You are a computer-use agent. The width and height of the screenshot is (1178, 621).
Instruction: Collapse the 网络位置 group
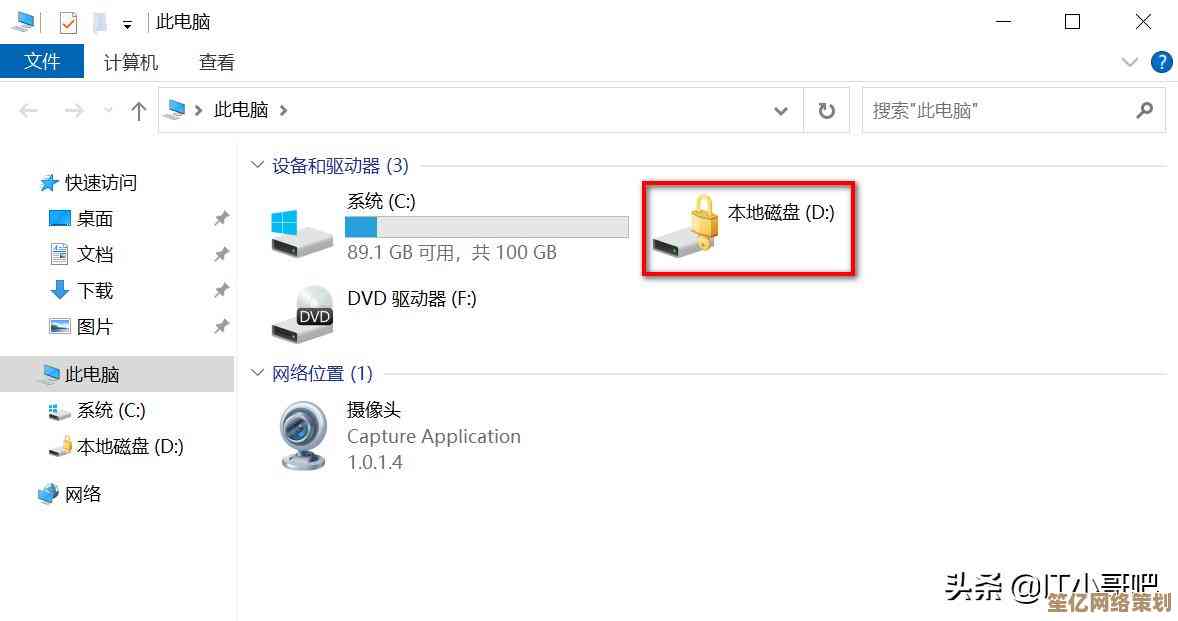click(x=258, y=372)
